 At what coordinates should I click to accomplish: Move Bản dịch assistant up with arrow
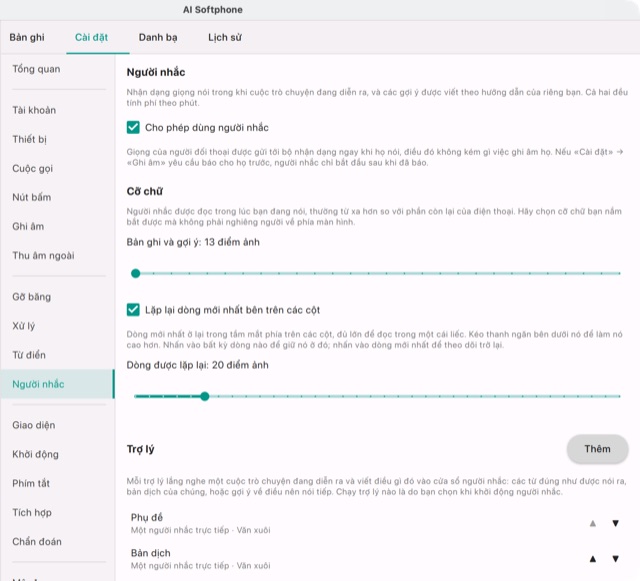593,559
